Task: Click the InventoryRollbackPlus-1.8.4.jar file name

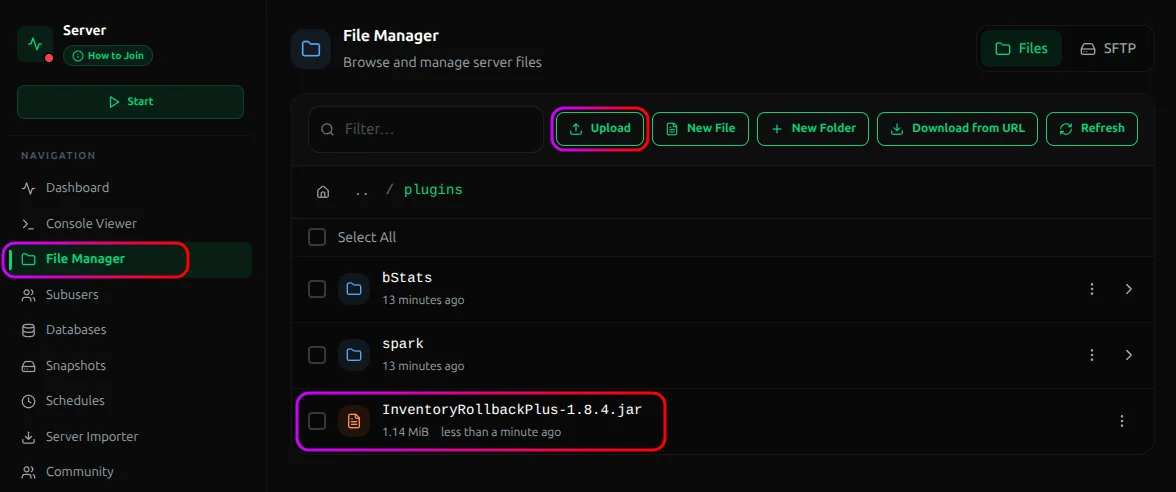Action: [512, 410]
